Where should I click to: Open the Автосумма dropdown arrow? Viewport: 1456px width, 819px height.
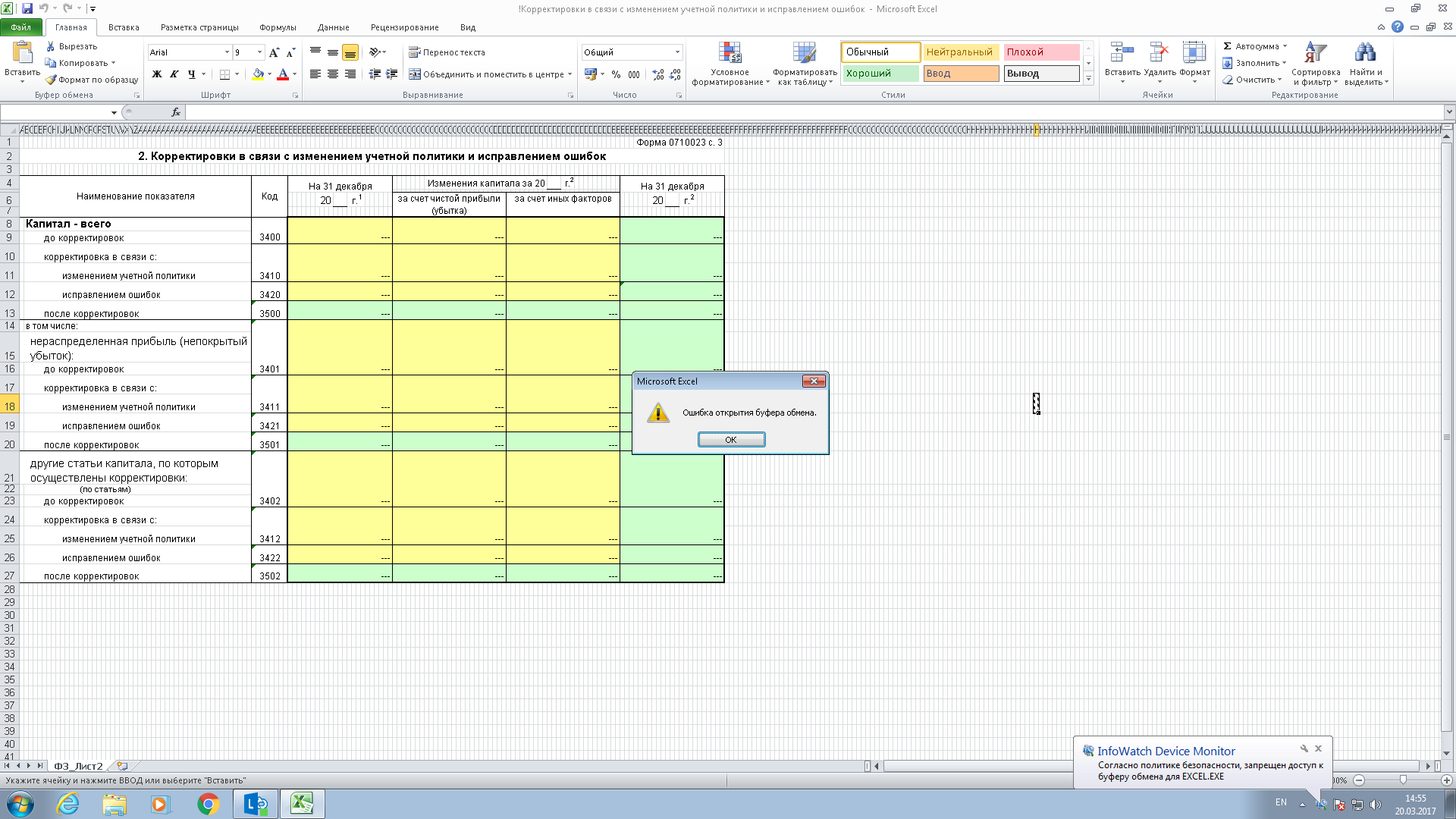[1285, 46]
